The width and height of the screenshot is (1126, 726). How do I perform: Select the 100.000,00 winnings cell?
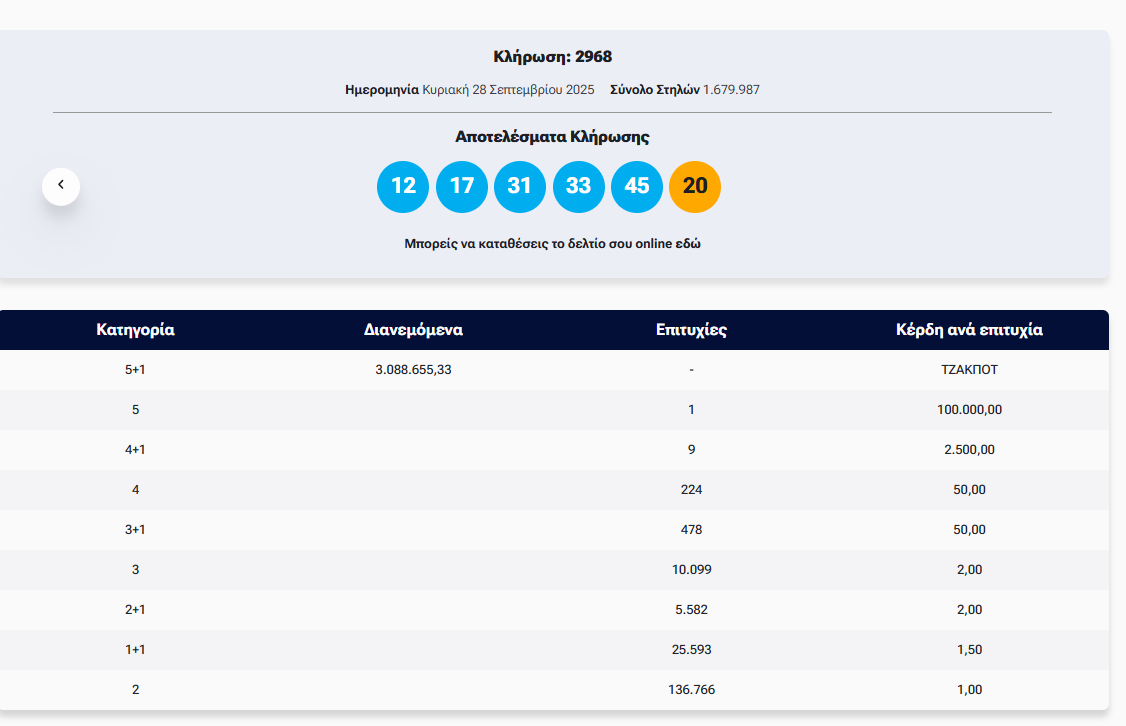[969, 410]
